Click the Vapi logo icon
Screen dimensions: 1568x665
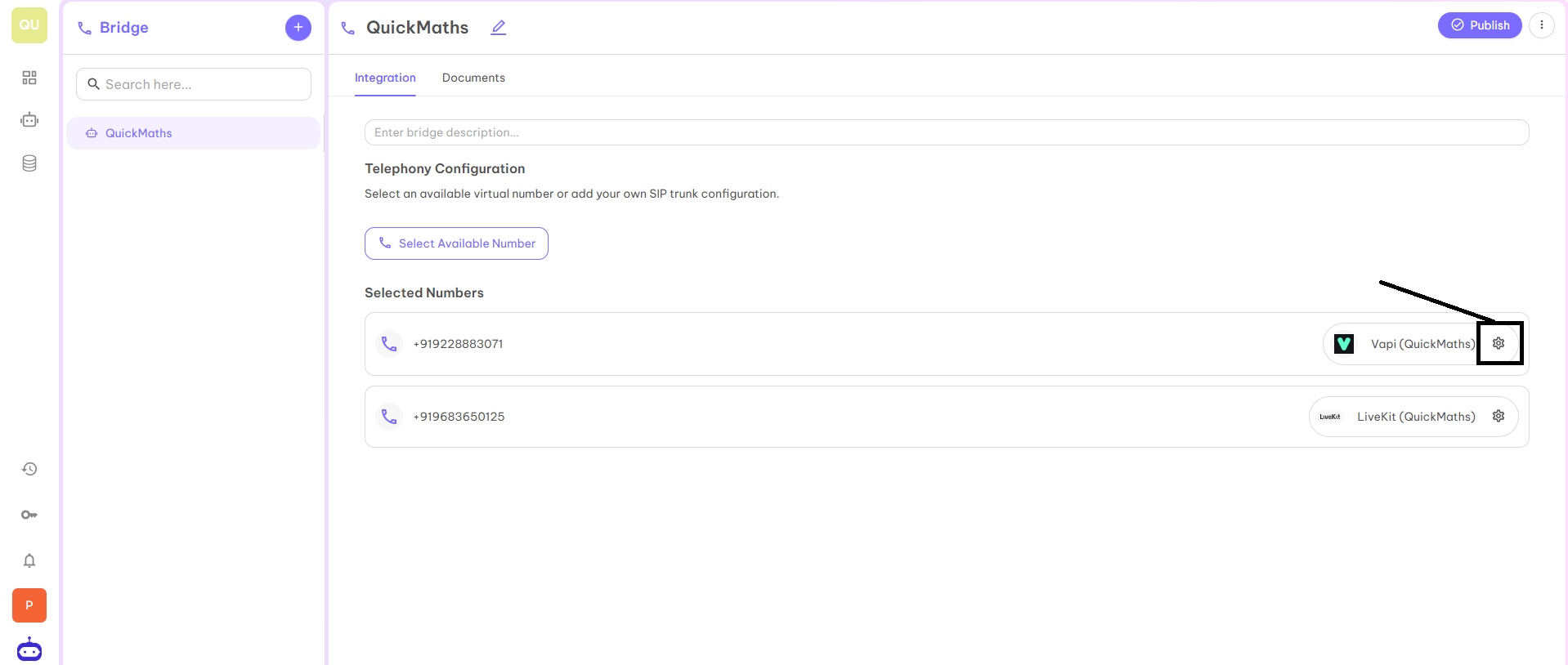point(1344,344)
